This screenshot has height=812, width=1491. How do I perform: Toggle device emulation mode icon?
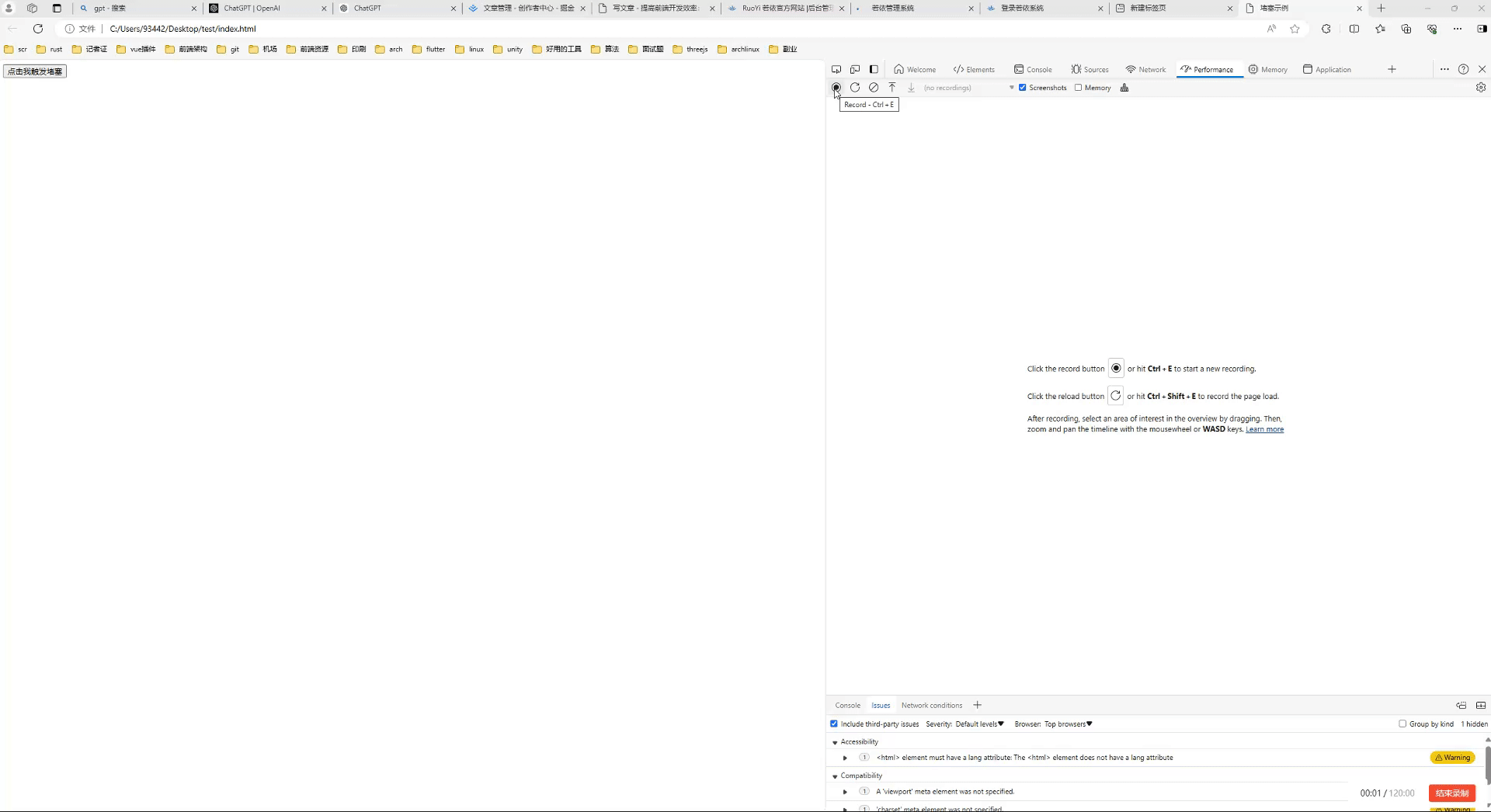[855, 69]
